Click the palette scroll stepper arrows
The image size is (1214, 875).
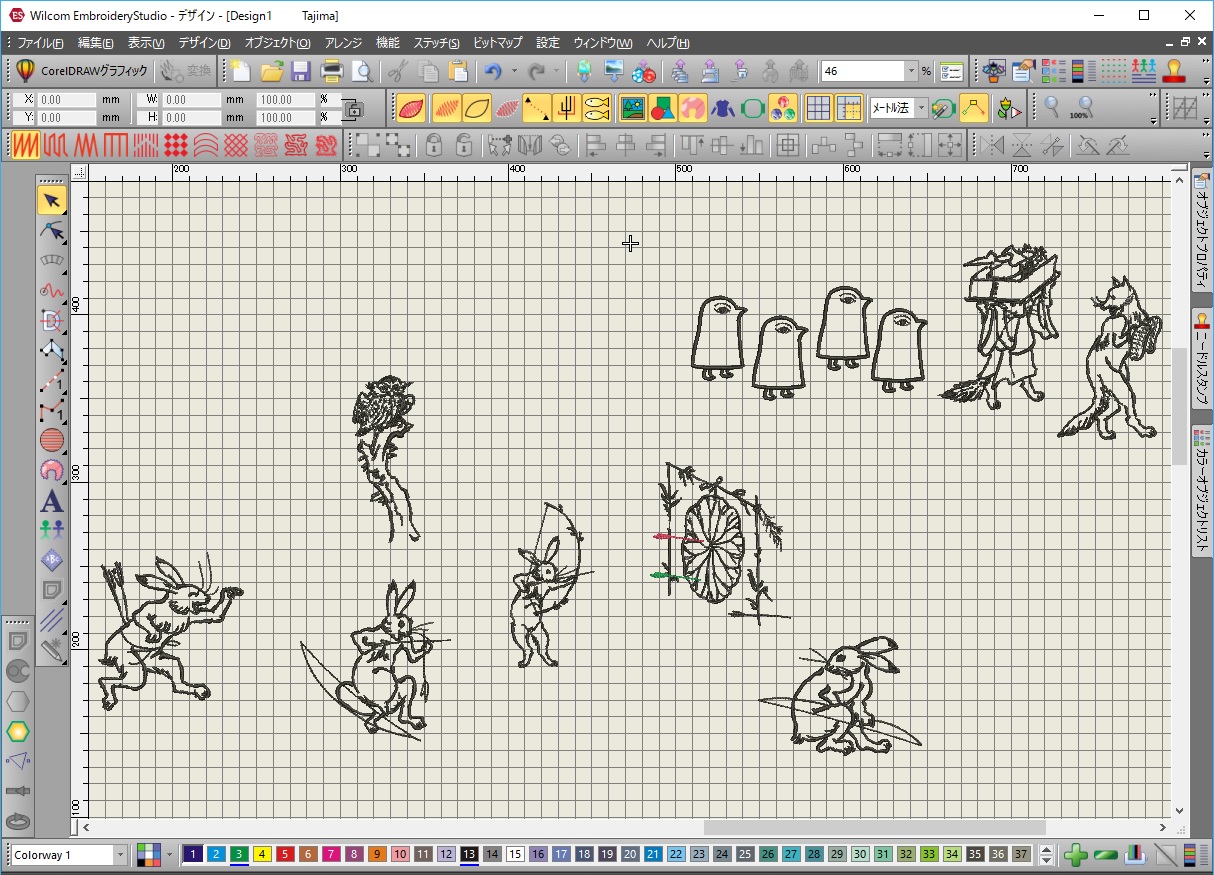pyautogui.click(x=1046, y=855)
